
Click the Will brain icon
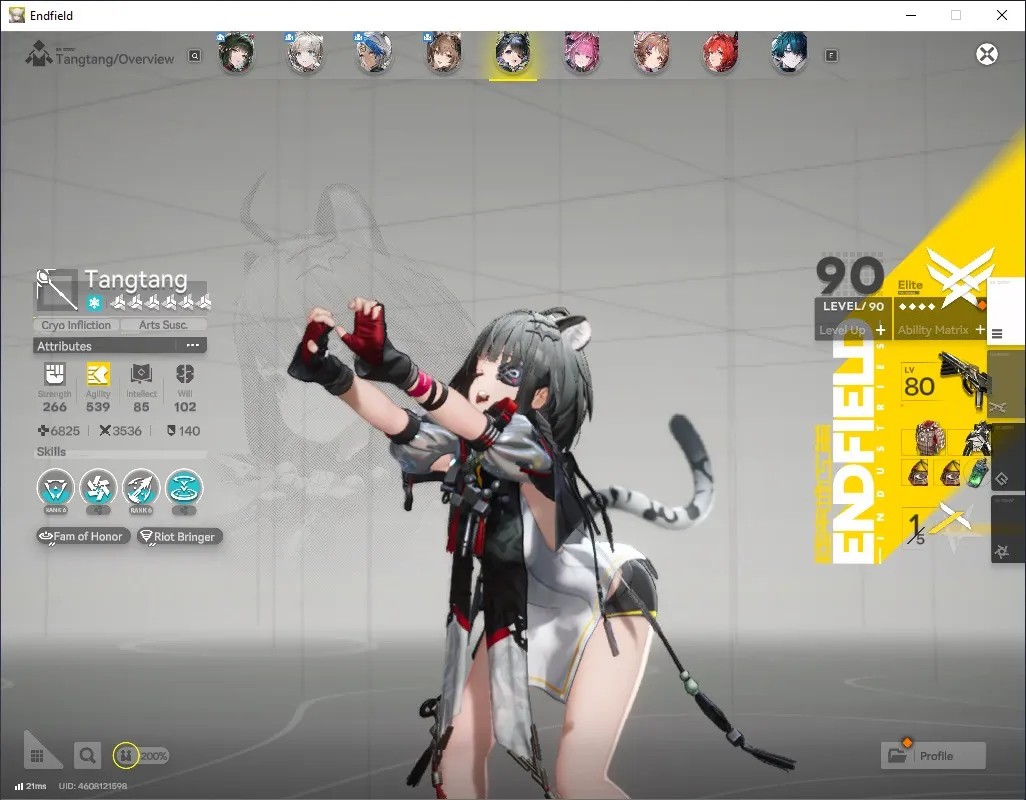[185, 374]
